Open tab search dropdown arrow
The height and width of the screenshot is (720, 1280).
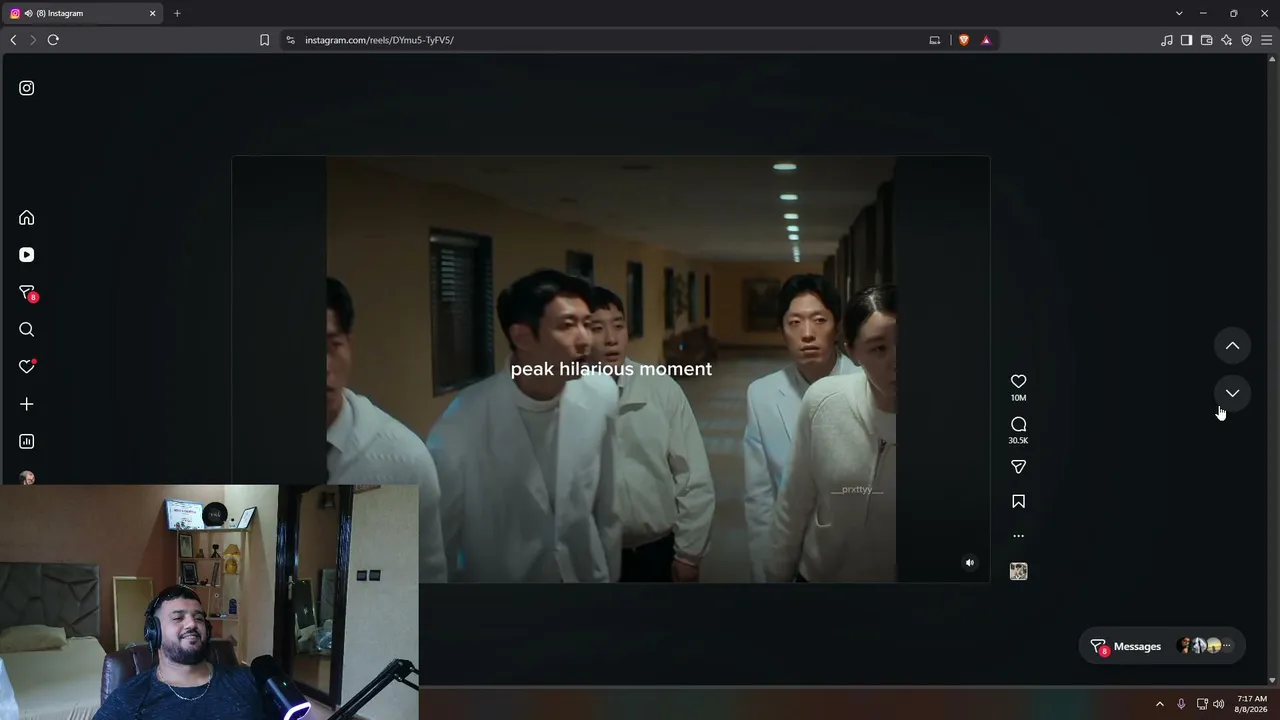coord(1179,13)
